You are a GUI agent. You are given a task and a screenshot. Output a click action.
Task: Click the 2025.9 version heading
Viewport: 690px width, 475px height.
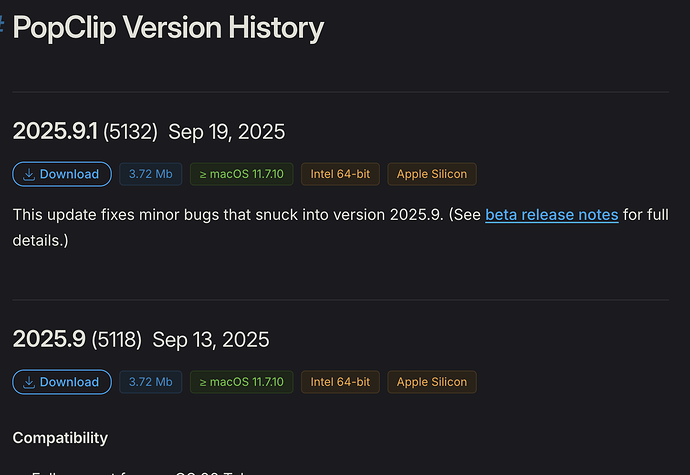[x=48, y=339]
